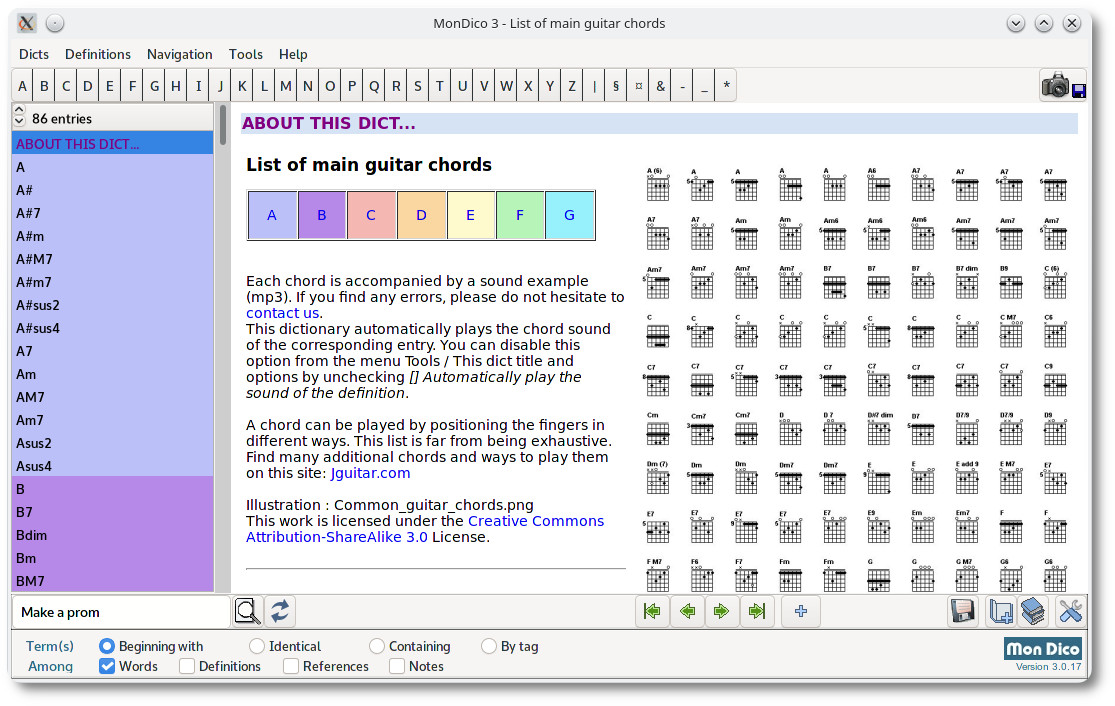Jump to the last entry with green arrow

[x=757, y=611]
